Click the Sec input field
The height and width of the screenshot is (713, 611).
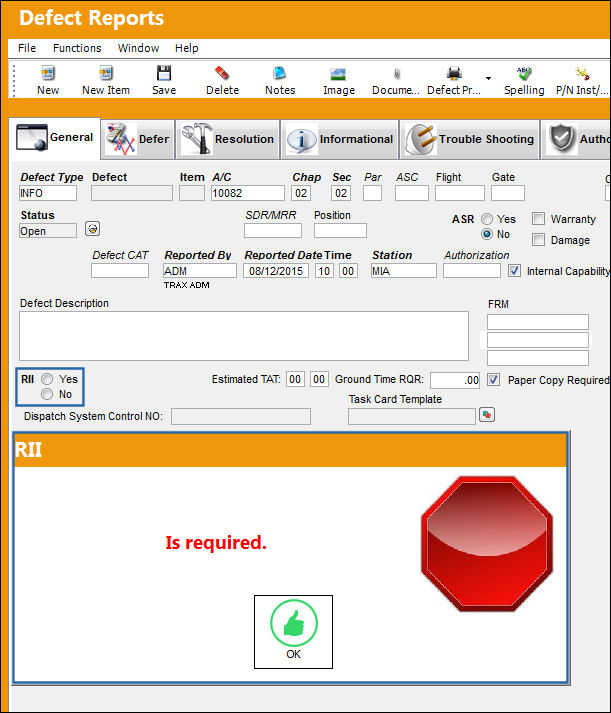tap(341, 193)
